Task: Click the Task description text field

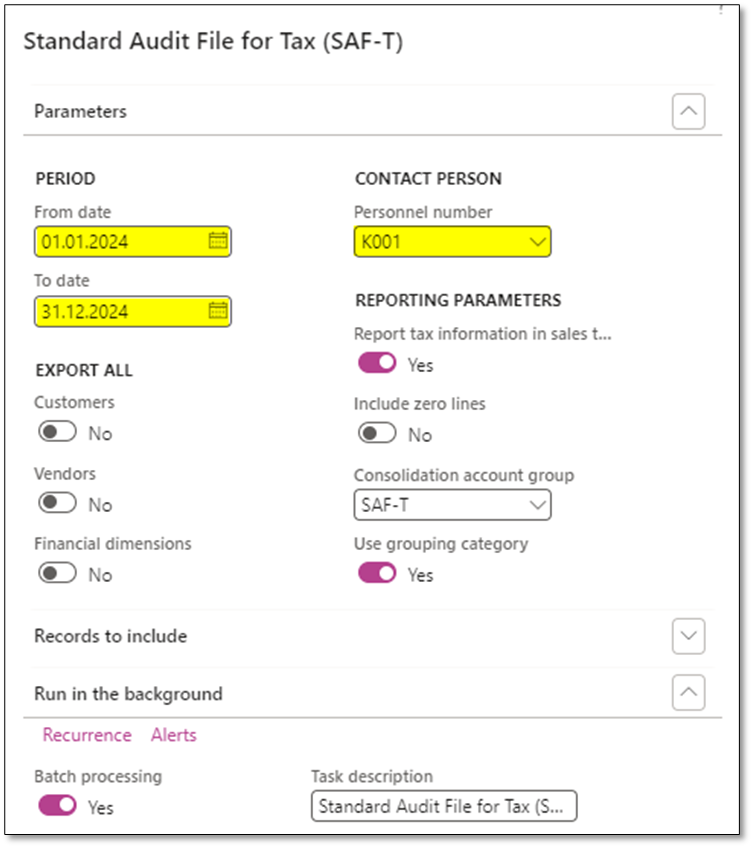Action: [x=444, y=806]
